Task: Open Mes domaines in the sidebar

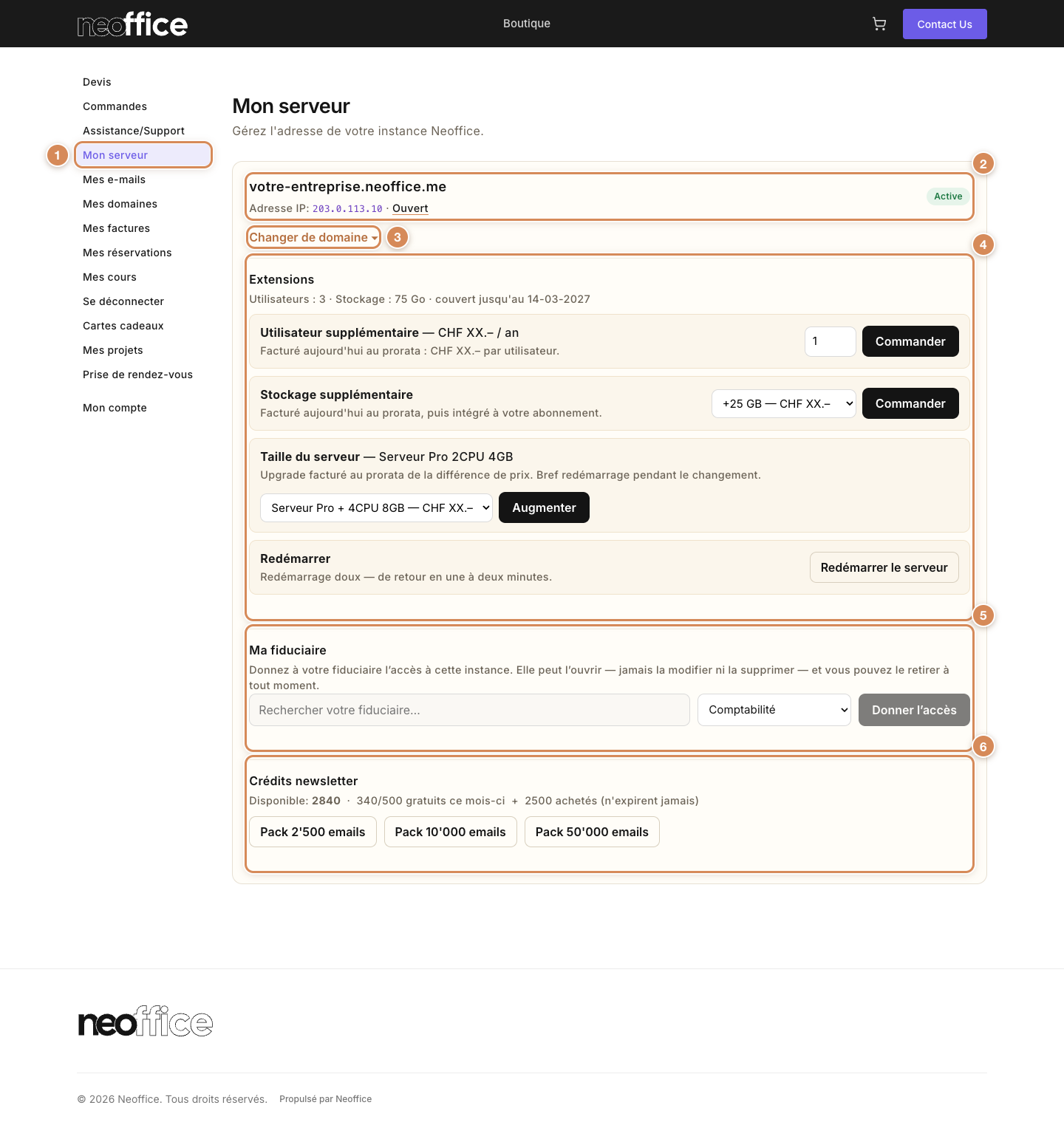Action: click(x=120, y=204)
